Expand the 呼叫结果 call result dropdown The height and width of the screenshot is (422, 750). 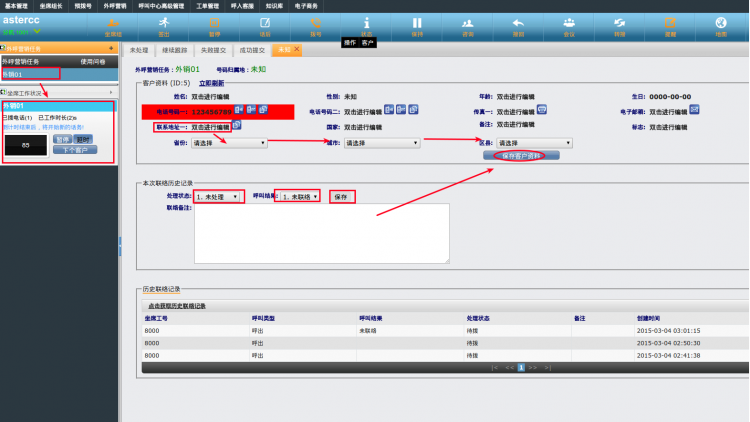point(300,197)
